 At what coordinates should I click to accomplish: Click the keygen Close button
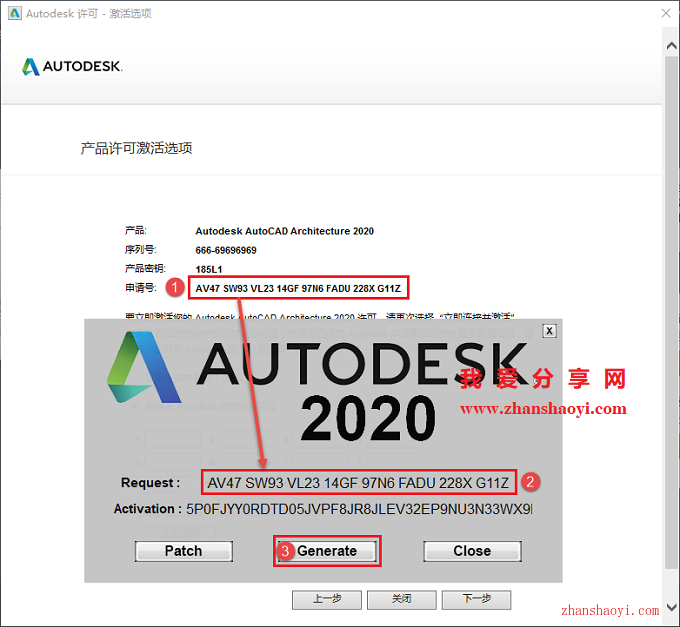pos(472,551)
